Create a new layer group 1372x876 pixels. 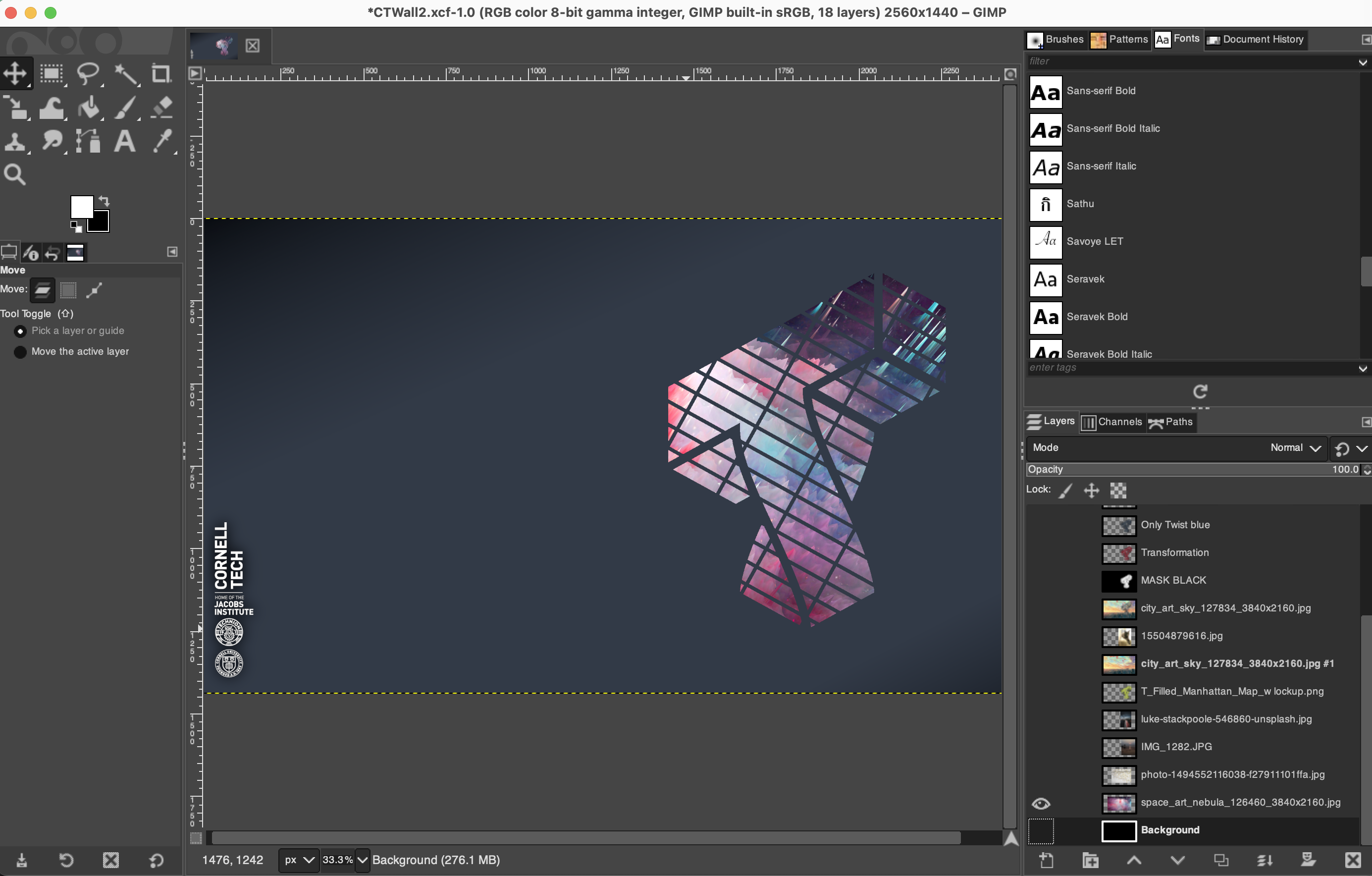[x=1090, y=860]
